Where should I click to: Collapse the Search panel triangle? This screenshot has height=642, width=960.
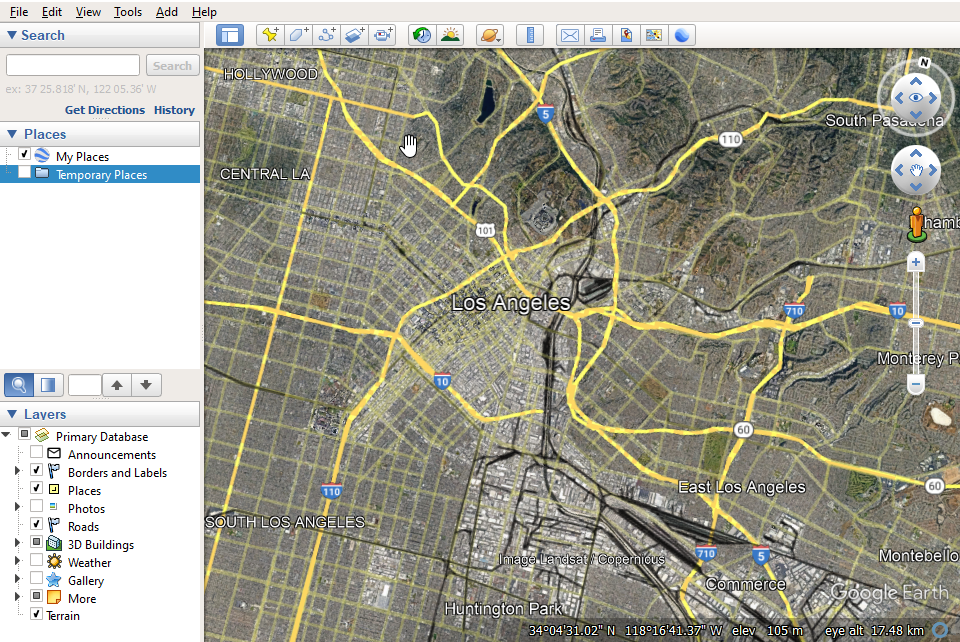(x=12, y=35)
